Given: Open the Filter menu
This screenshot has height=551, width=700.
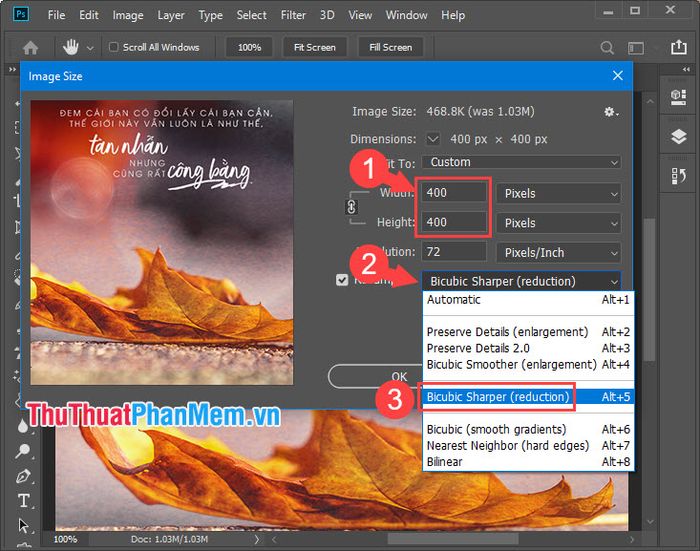Looking at the screenshot, I should coord(293,15).
